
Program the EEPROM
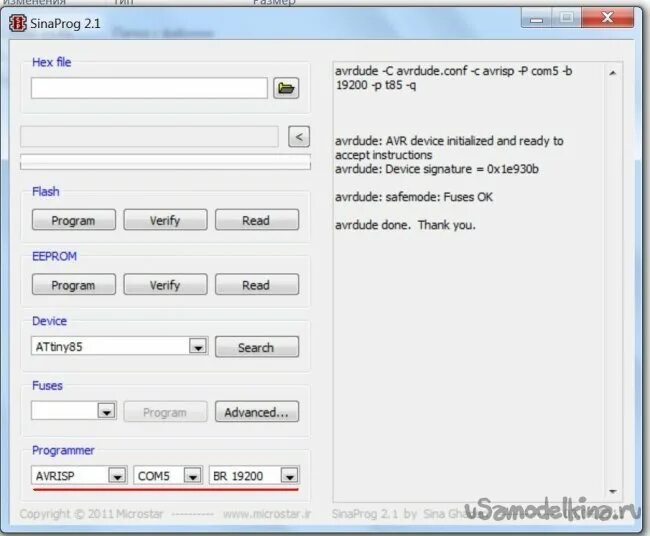pos(74,284)
